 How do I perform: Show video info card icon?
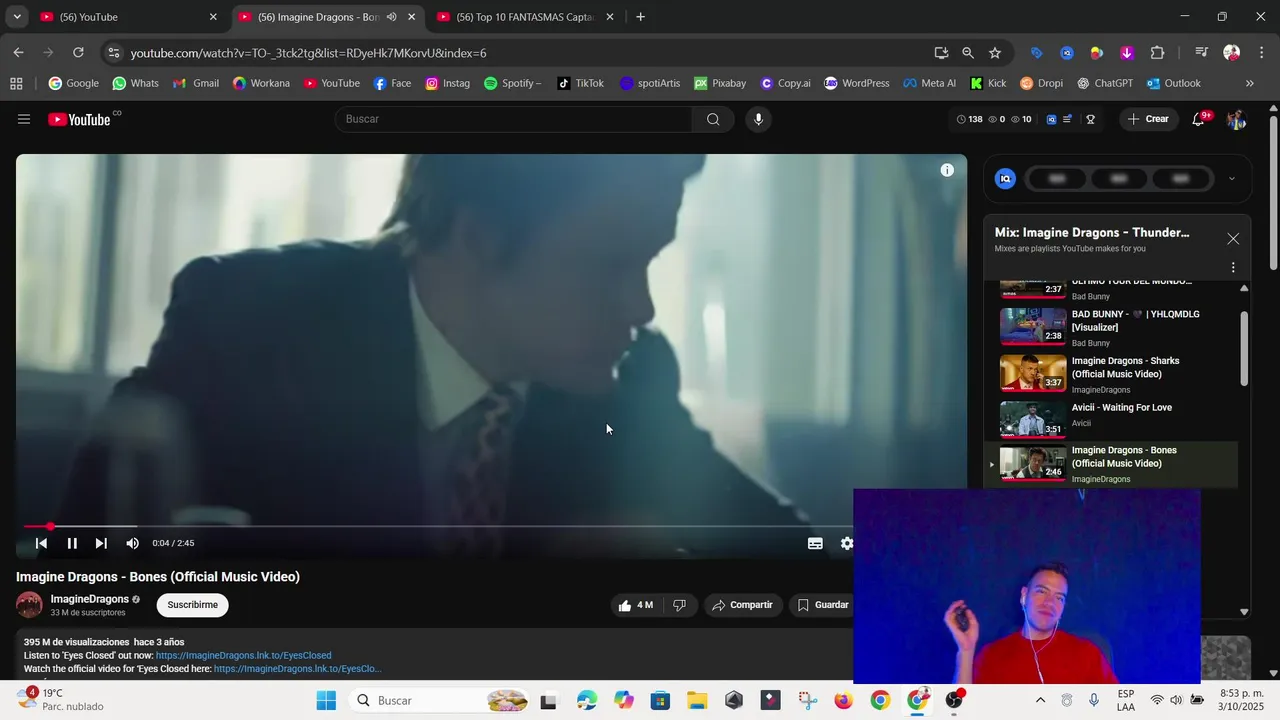click(x=947, y=170)
